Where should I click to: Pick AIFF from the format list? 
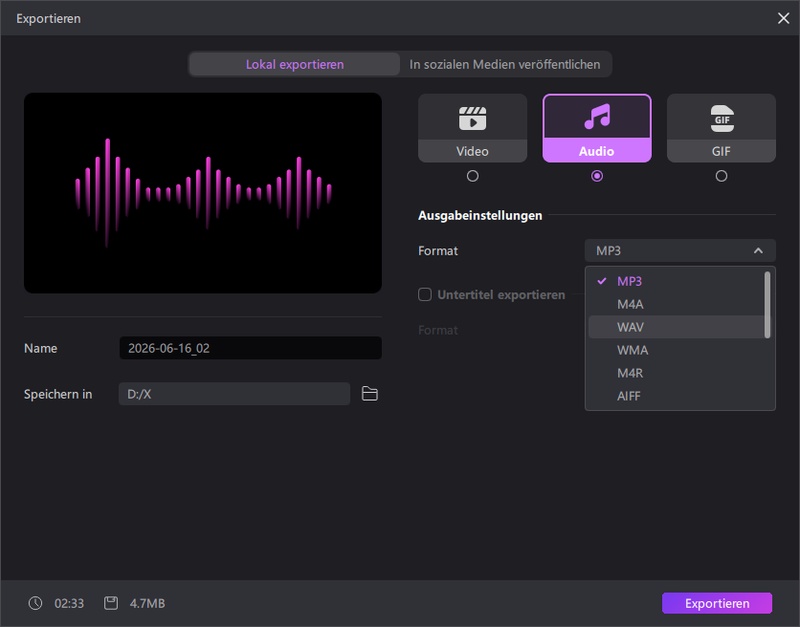(677, 396)
